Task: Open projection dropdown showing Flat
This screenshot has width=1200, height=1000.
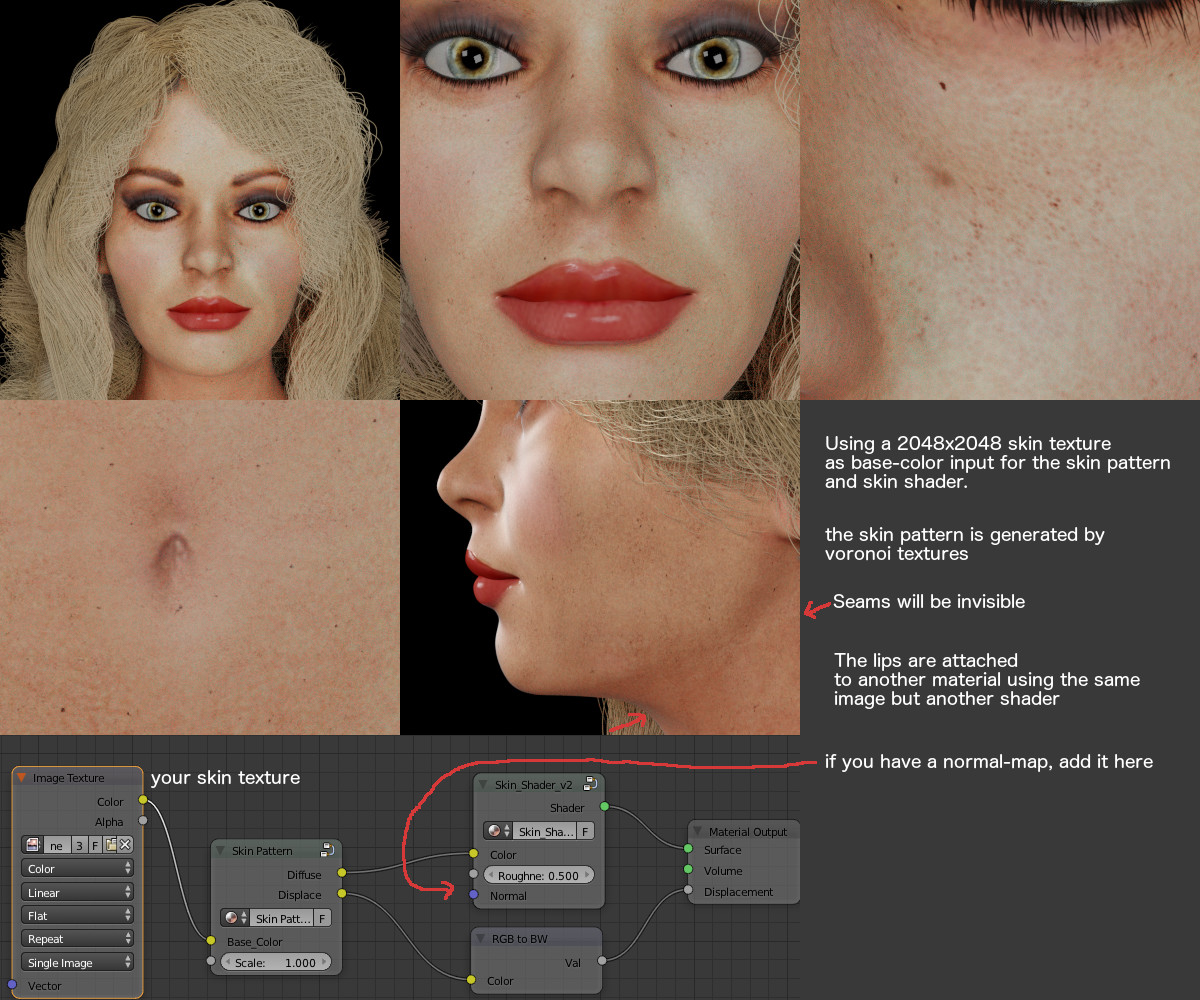Action: pyautogui.click(x=77, y=916)
